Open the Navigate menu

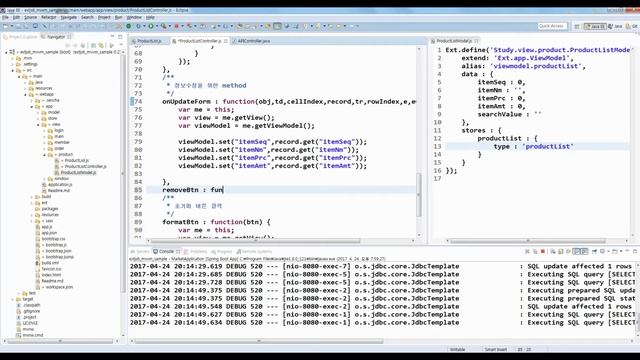click(69, 18)
